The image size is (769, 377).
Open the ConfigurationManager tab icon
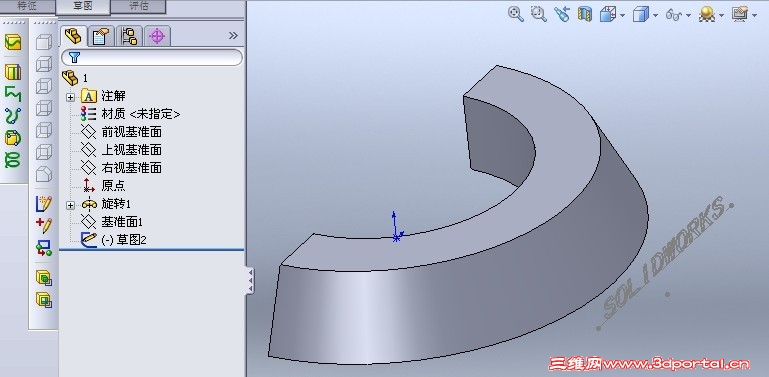click(130, 36)
